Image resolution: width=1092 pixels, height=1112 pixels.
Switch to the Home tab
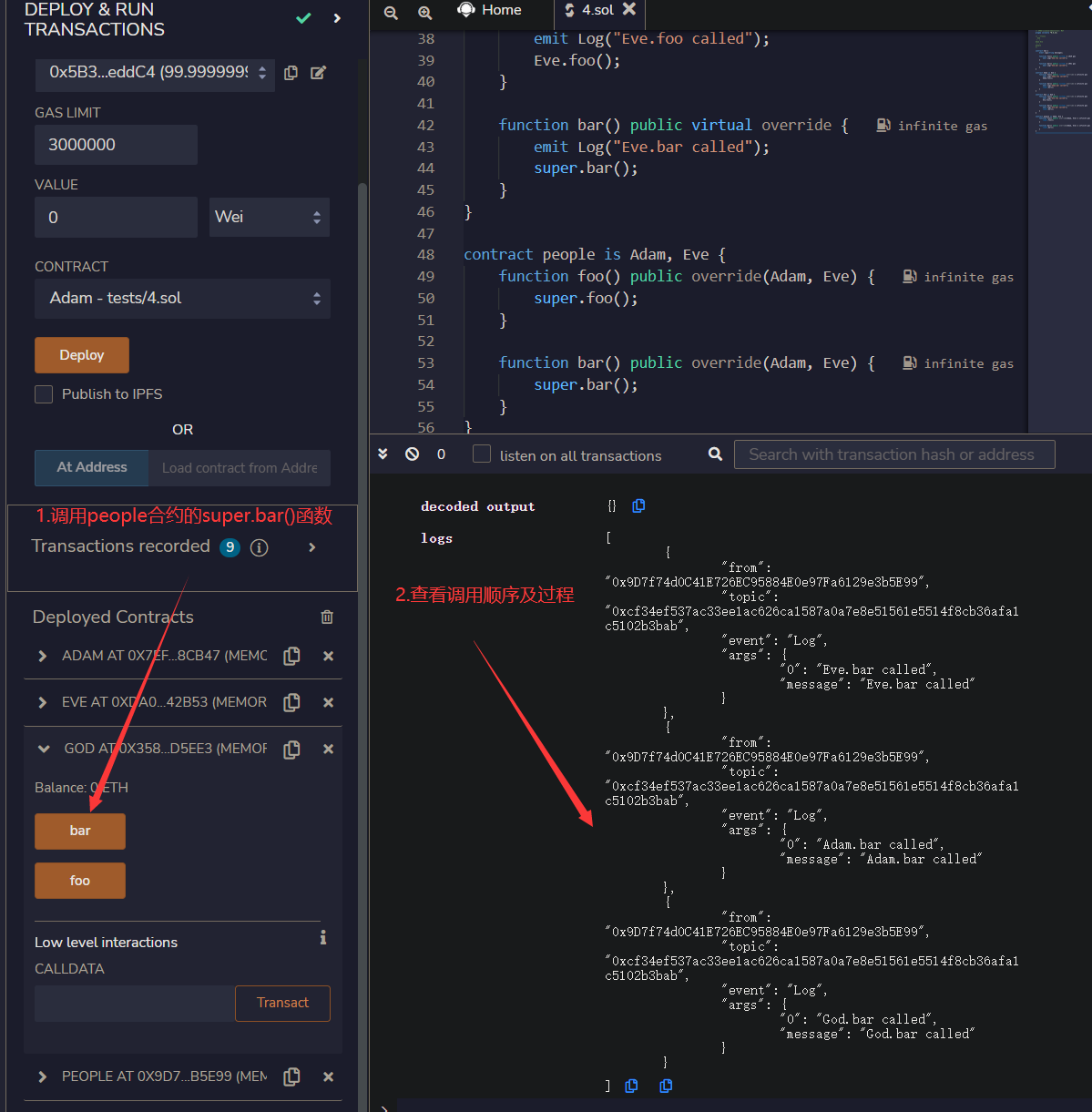coord(492,11)
